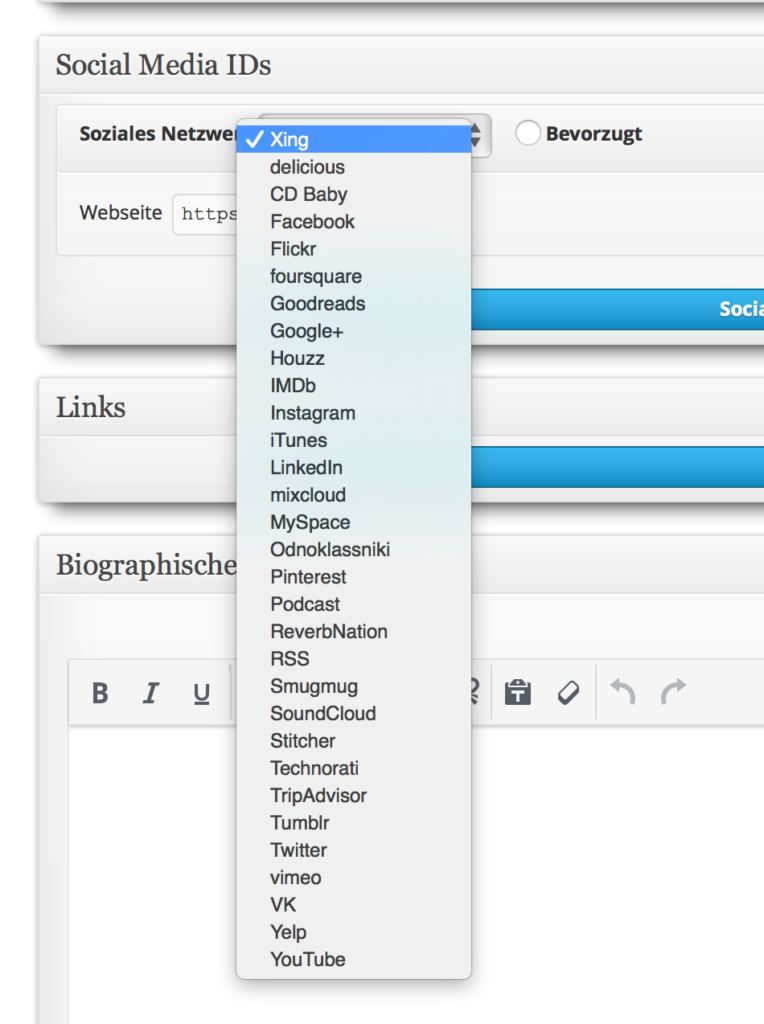
Task: Choose YouTube from the list
Action: (353, 959)
